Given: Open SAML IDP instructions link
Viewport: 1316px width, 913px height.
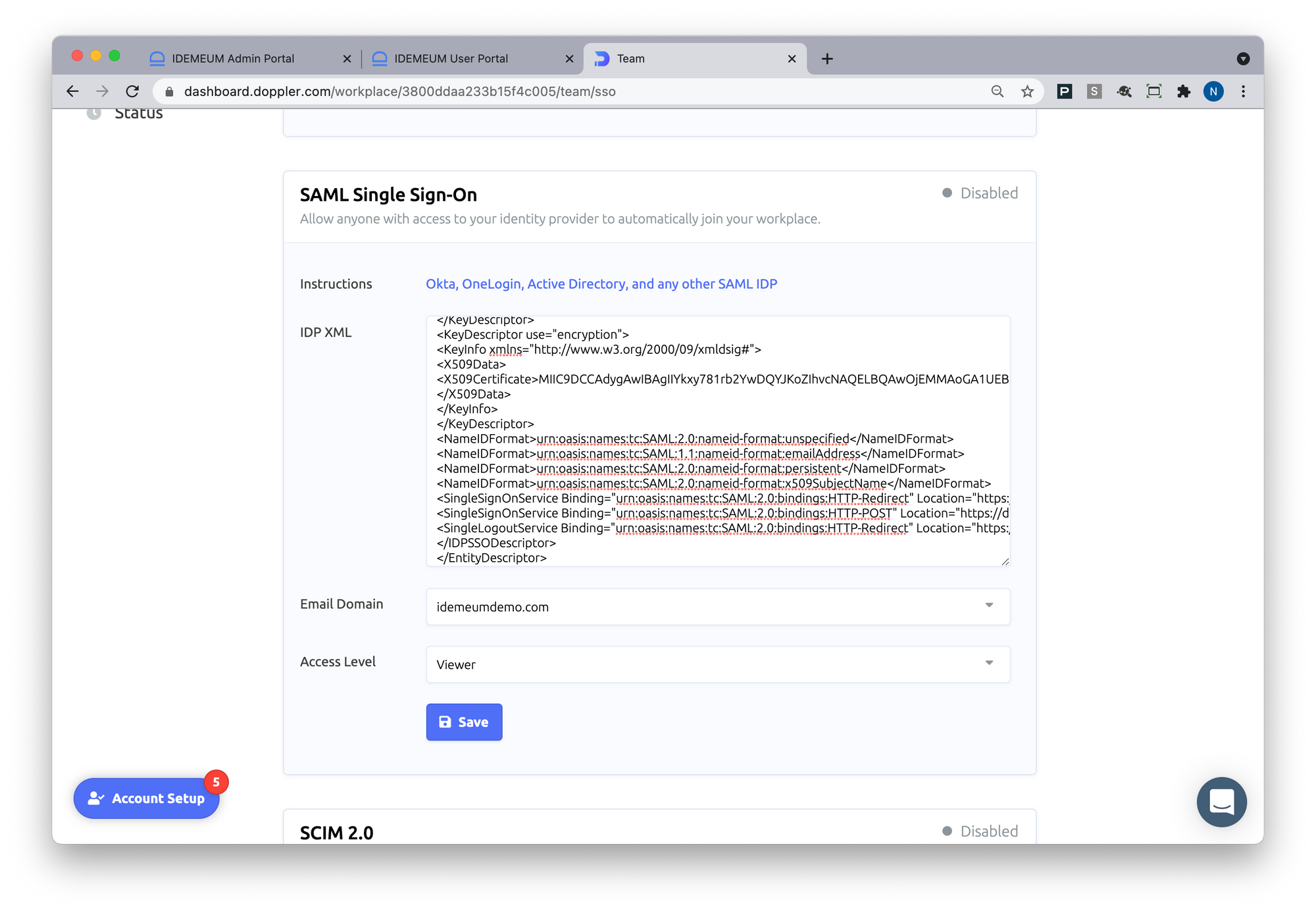Looking at the screenshot, I should [601, 284].
